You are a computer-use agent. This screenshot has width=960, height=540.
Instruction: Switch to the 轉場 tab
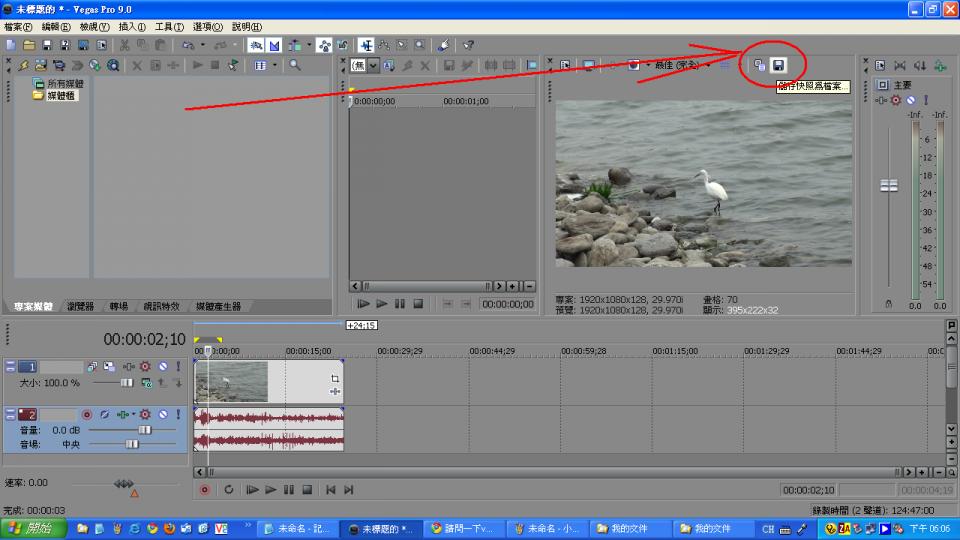[x=119, y=306]
